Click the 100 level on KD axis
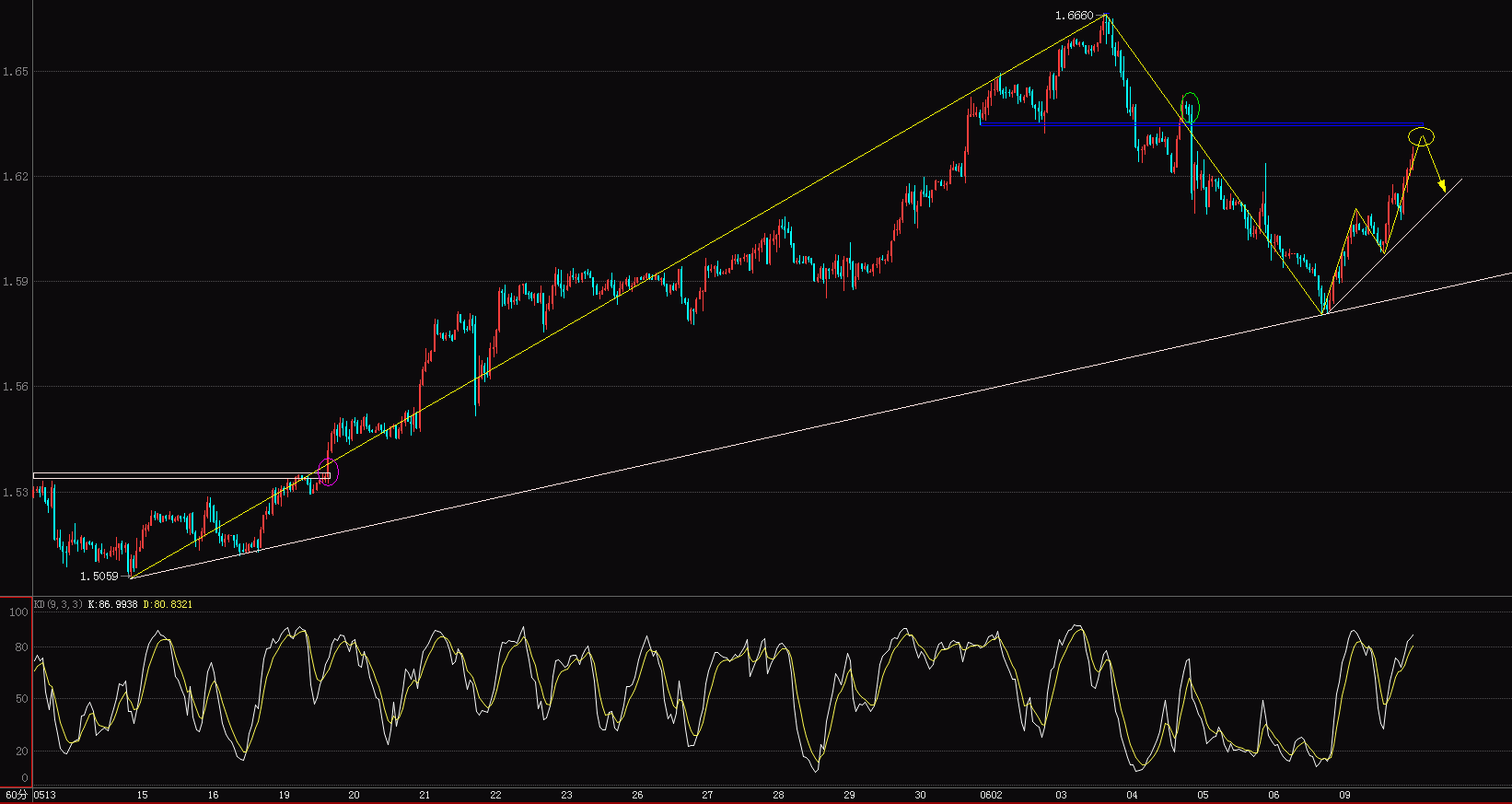1512x804 pixels. 18,612
